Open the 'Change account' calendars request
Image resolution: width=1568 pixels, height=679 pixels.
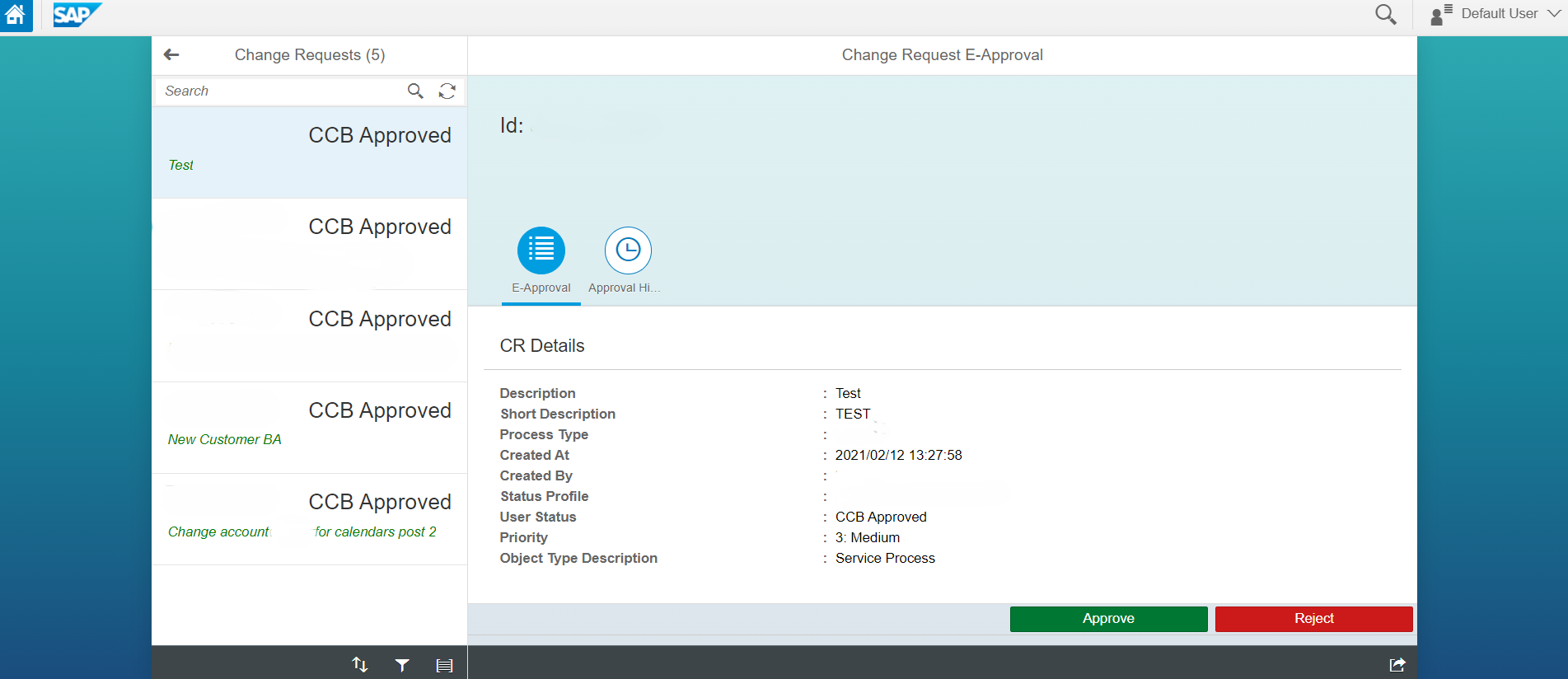click(x=309, y=519)
